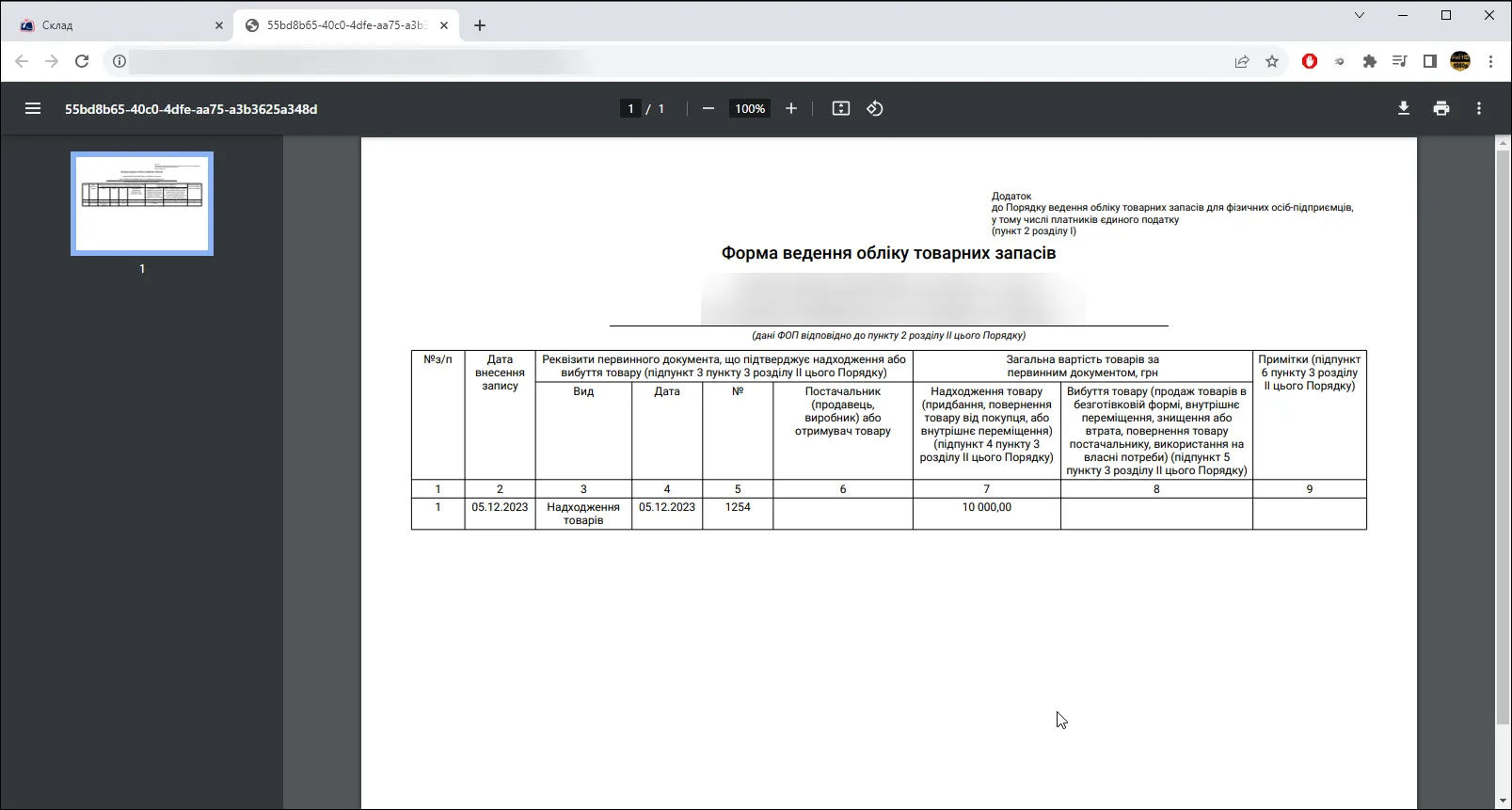This screenshot has width=1512, height=810.
Task: Bookmark this page with star icon
Action: point(1272,61)
